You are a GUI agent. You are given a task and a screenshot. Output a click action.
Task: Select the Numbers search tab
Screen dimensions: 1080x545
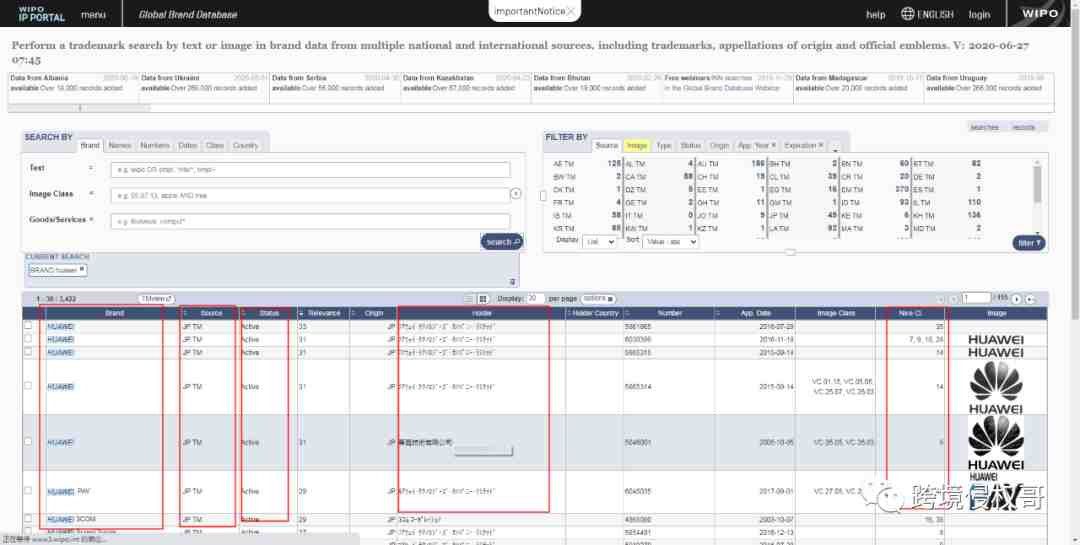(154, 145)
